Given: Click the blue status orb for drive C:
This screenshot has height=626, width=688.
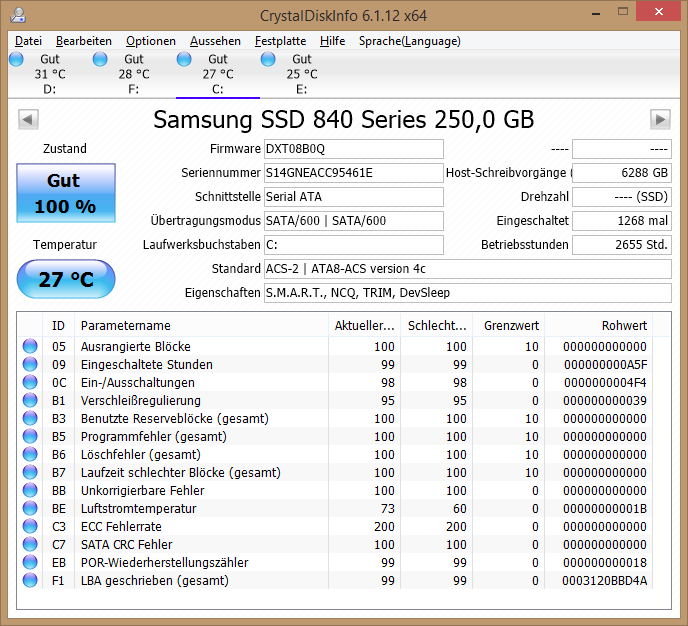Looking at the screenshot, I should (x=184, y=59).
